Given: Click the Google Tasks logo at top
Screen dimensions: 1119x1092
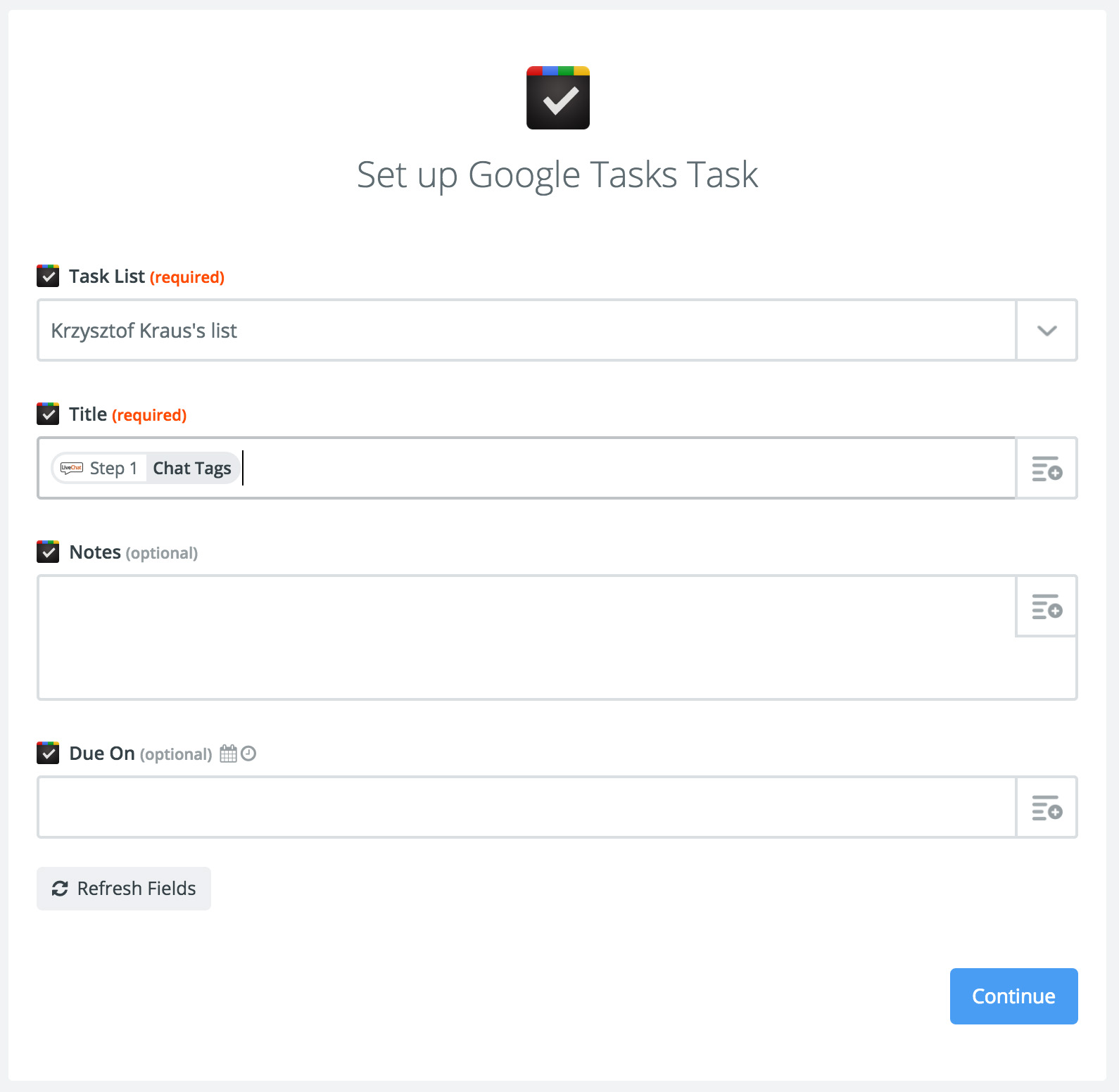Looking at the screenshot, I should (558, 98).
